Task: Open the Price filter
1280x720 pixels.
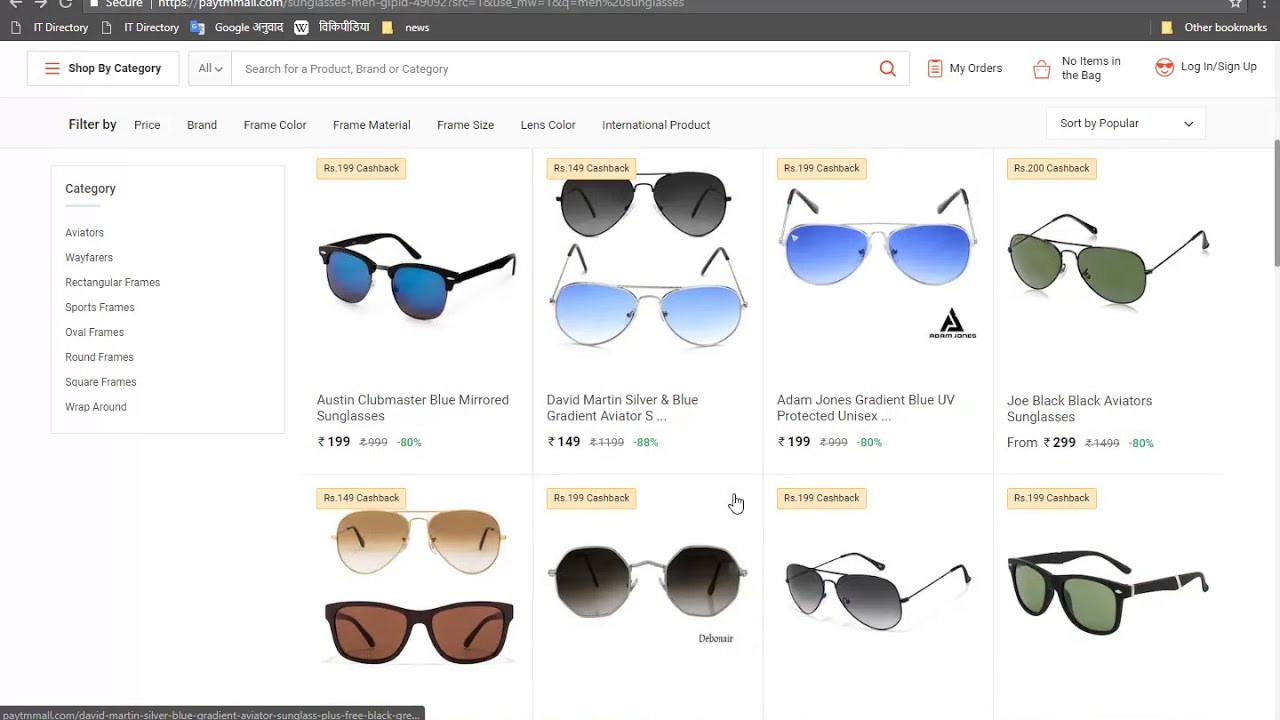Action: tap(147, 125)
